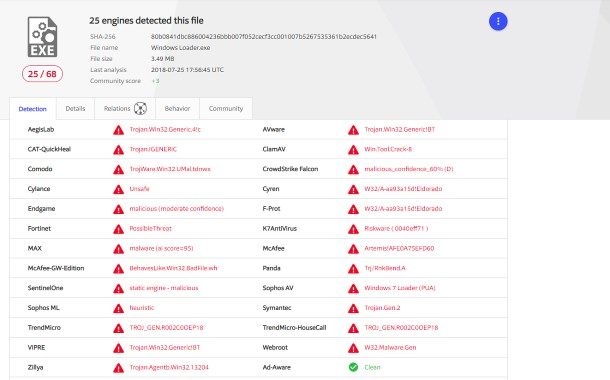Switch to the Detection tab

33,109
